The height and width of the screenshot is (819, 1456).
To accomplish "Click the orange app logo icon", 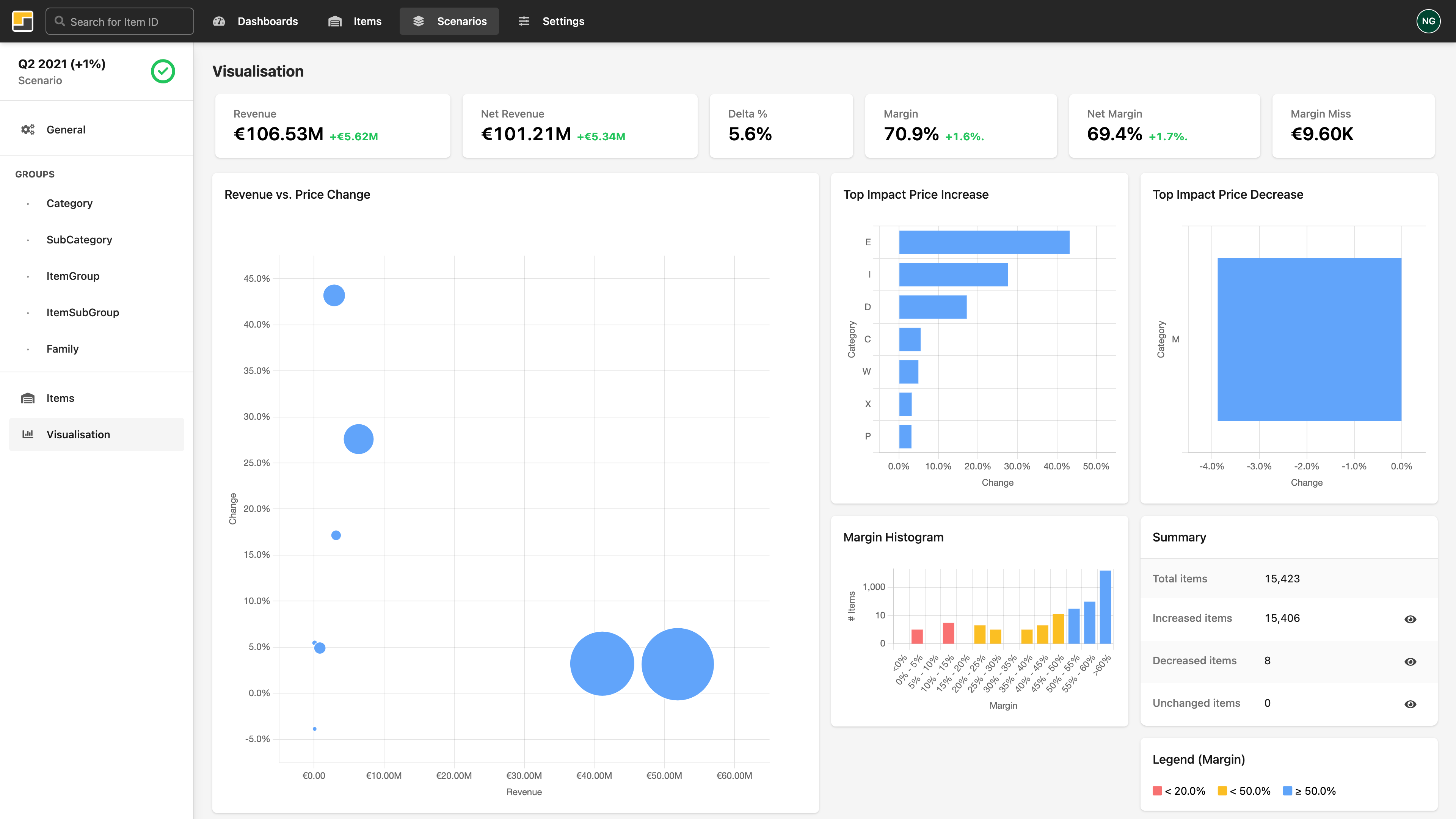I will (23, 22).
